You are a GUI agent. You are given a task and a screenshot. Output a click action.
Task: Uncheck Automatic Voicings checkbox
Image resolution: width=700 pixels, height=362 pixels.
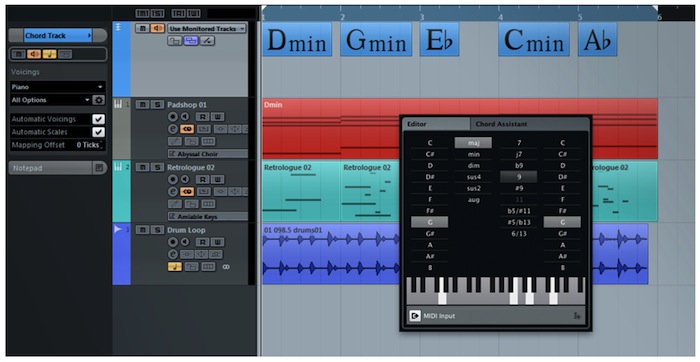coord(98,119)
